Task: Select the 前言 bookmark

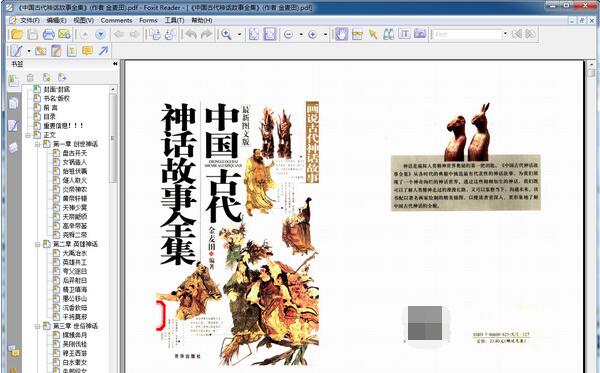Action: (x=50, y=108)
